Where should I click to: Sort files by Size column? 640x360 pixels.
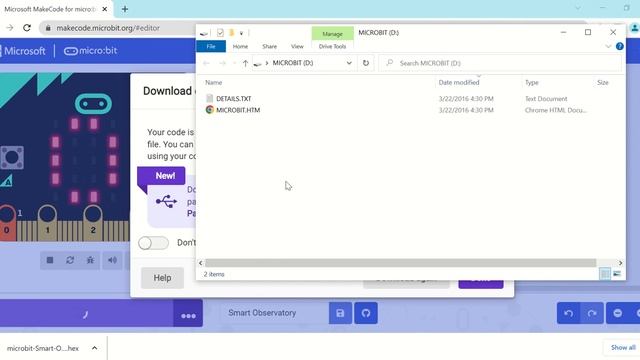pyautogui.click(x=603, y=82)
